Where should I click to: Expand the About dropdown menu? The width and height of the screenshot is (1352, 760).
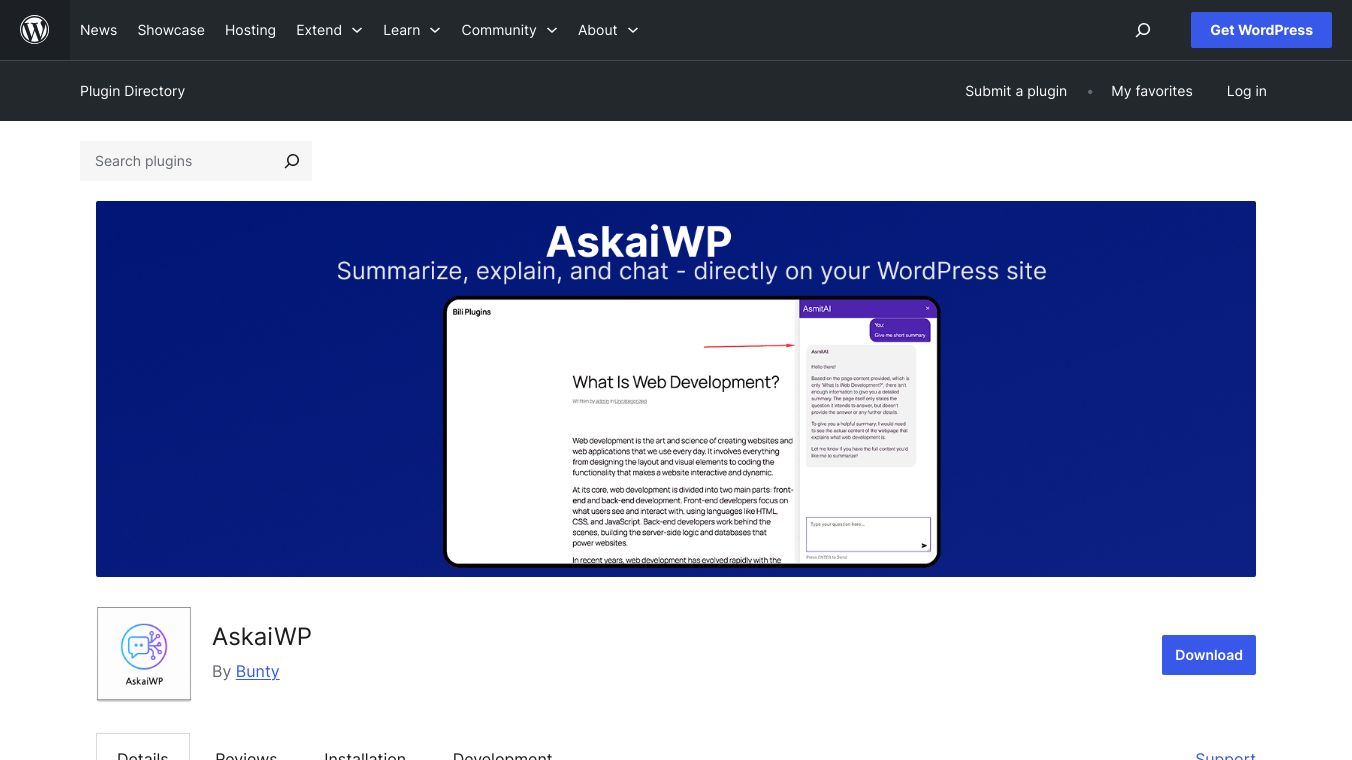(608, 30)
